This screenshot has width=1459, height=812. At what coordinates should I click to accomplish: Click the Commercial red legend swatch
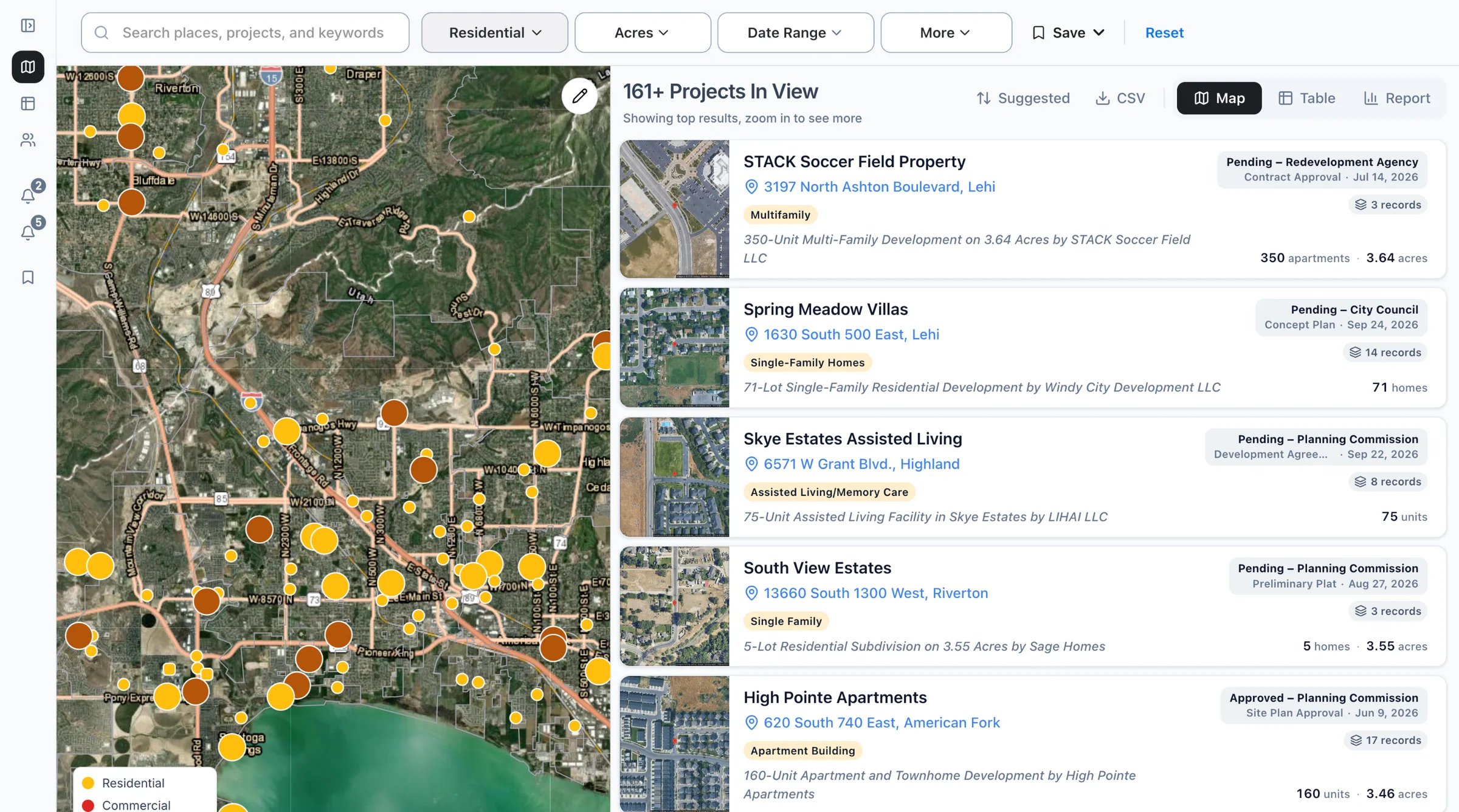pos(88,805)
